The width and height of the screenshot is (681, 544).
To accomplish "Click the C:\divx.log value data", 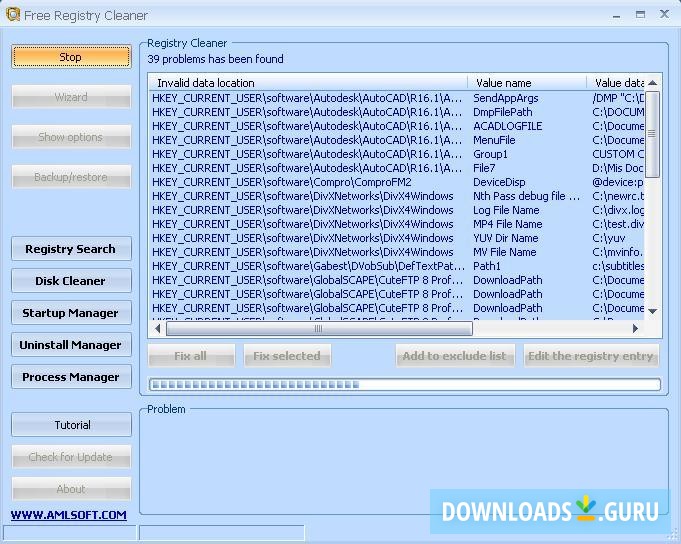I will [618, 210].
